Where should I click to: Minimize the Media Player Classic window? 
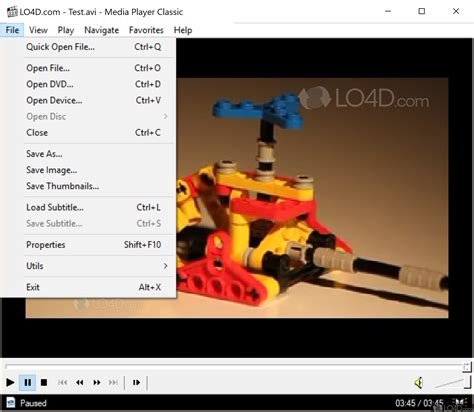pos(388,11)
